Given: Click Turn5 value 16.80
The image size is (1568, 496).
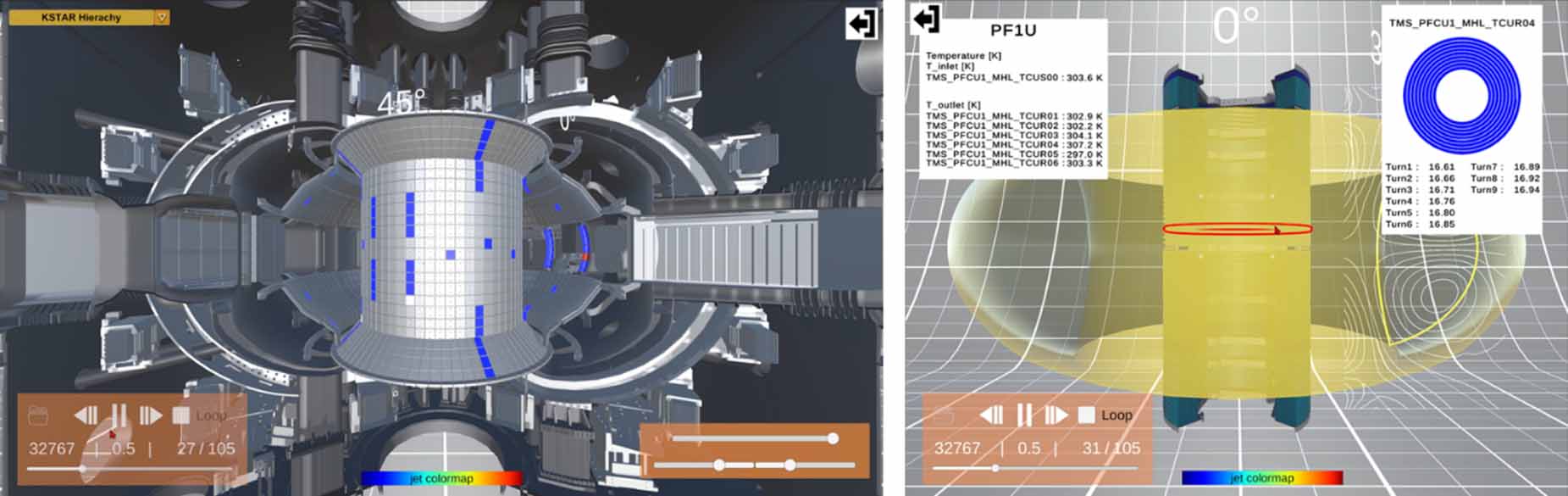Looking at the screenshot, I should (x=1441, y=213).
